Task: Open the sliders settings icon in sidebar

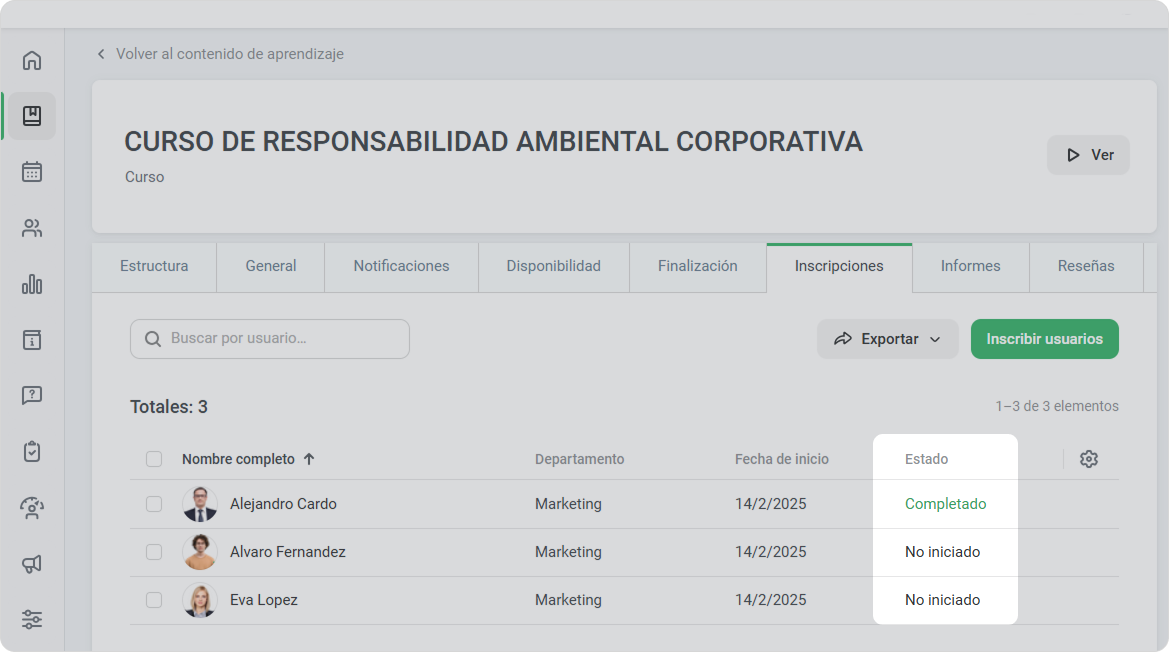Action: [x=32, y=619]
